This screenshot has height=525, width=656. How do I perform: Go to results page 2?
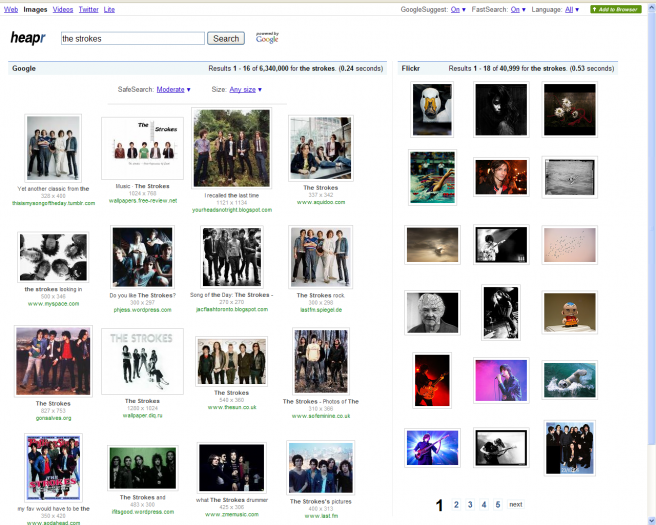(456, 505)
